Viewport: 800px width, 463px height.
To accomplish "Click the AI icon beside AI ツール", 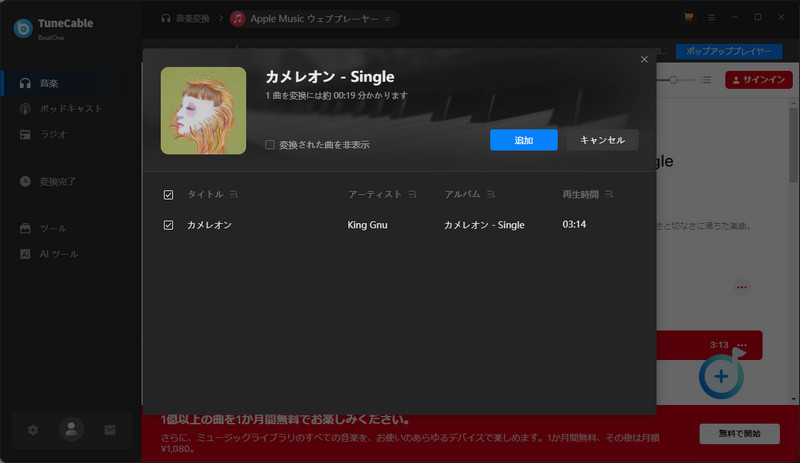I will [x=25, y=254].
